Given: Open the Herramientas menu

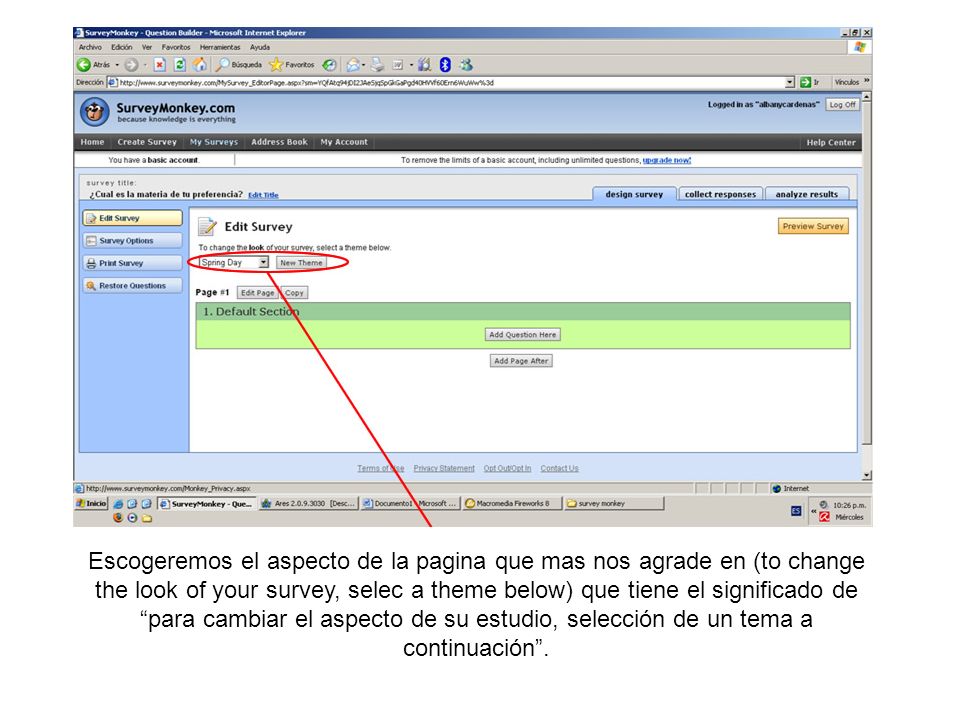Looking at the screenshot, I should tap(220, 47).
